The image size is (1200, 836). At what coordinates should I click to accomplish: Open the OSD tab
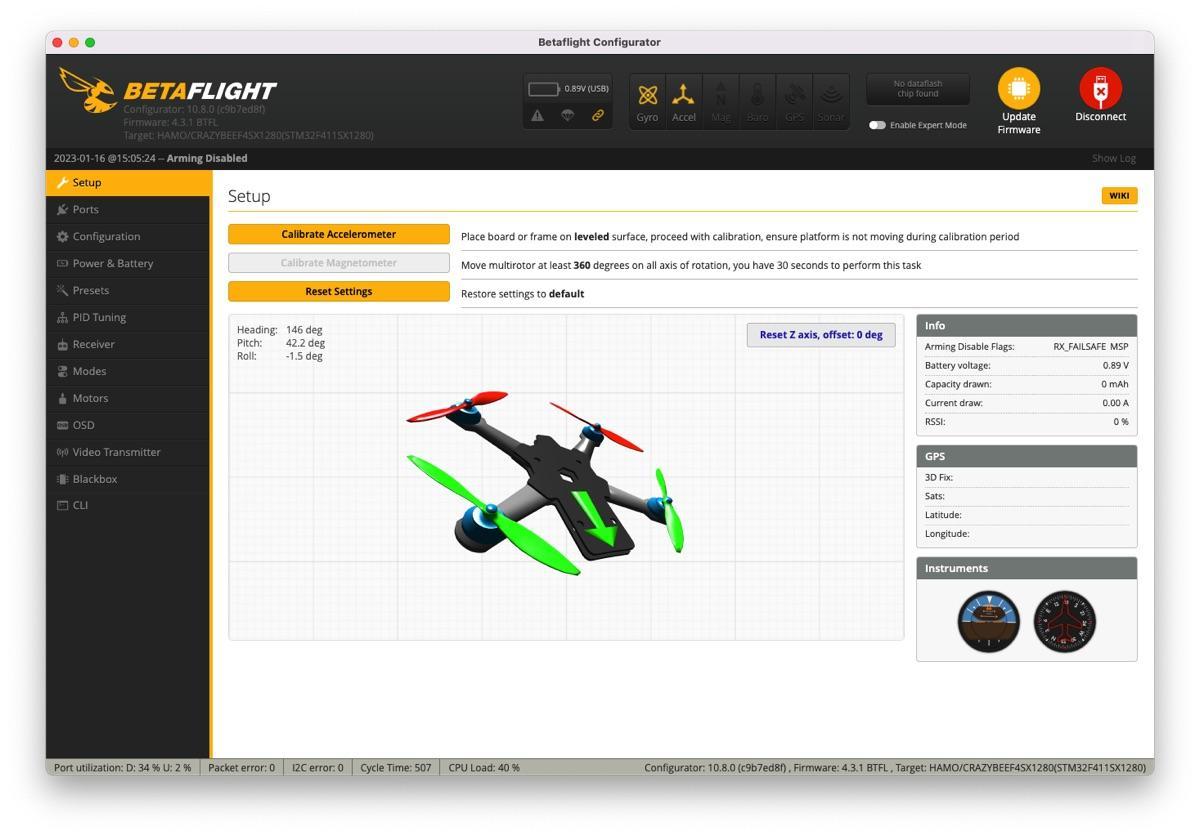[x=128, y=425]
